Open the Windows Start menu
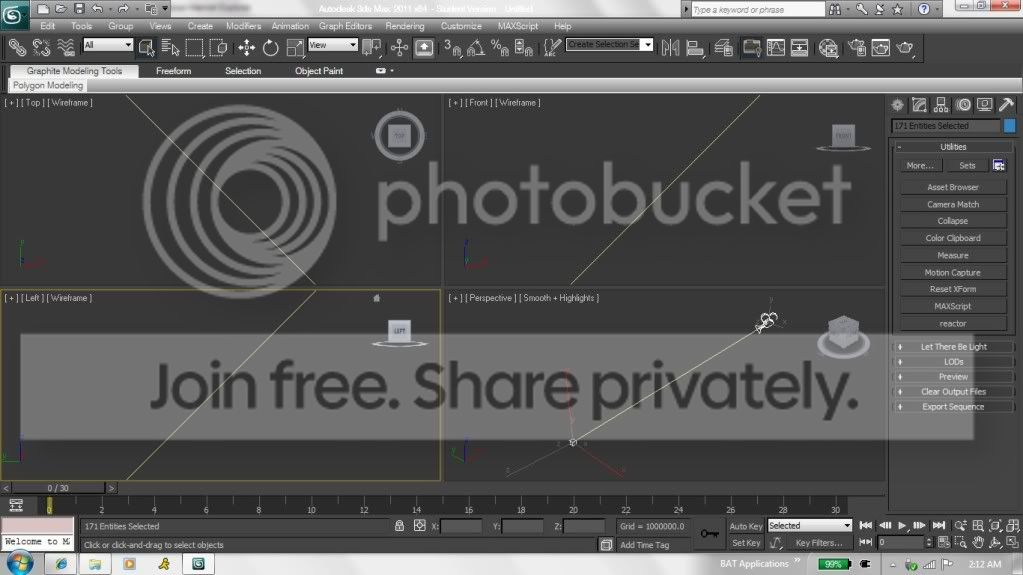Viewport: 1023px width, 575px height. coord(19,563)
